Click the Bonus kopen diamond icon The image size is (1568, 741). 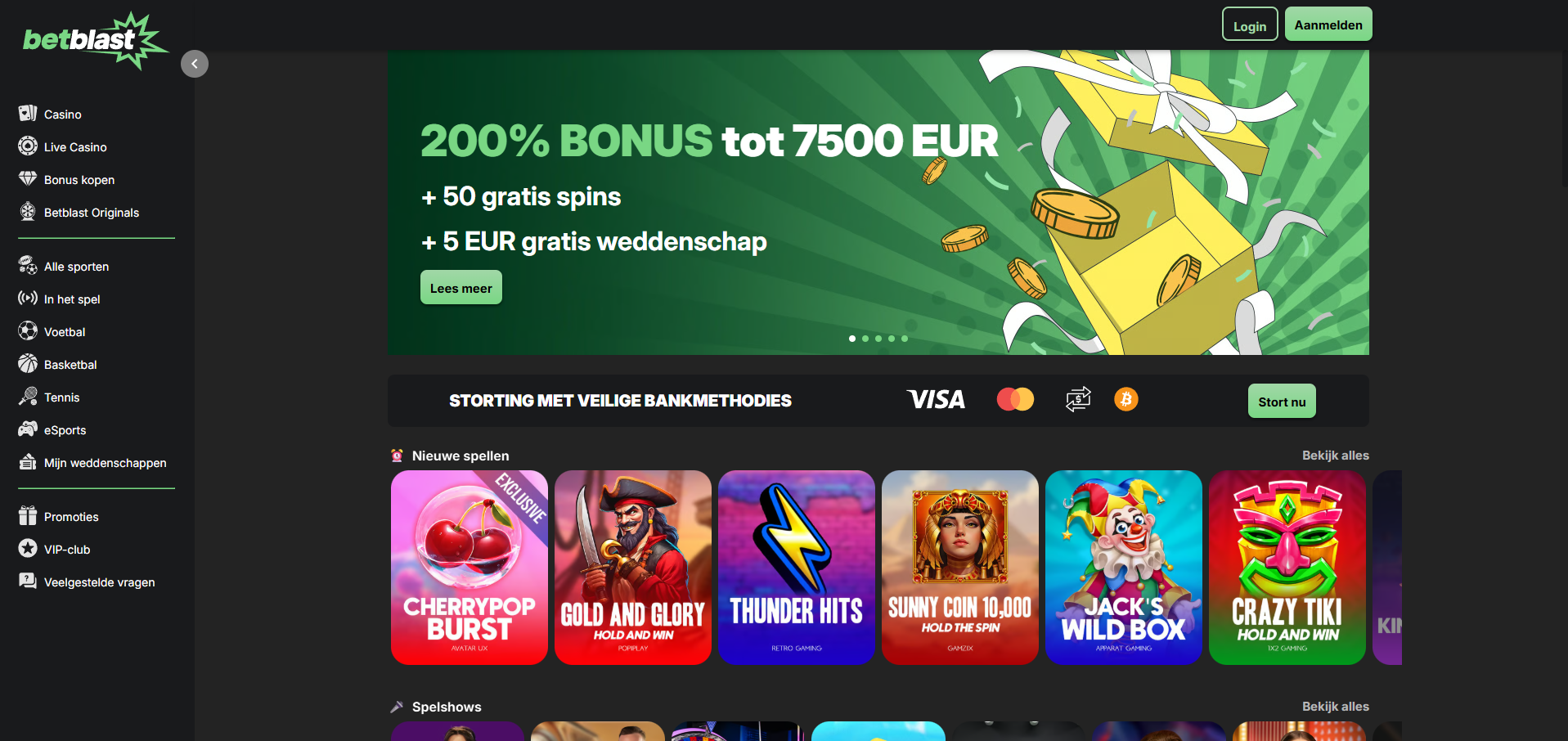tap(28, 178)
